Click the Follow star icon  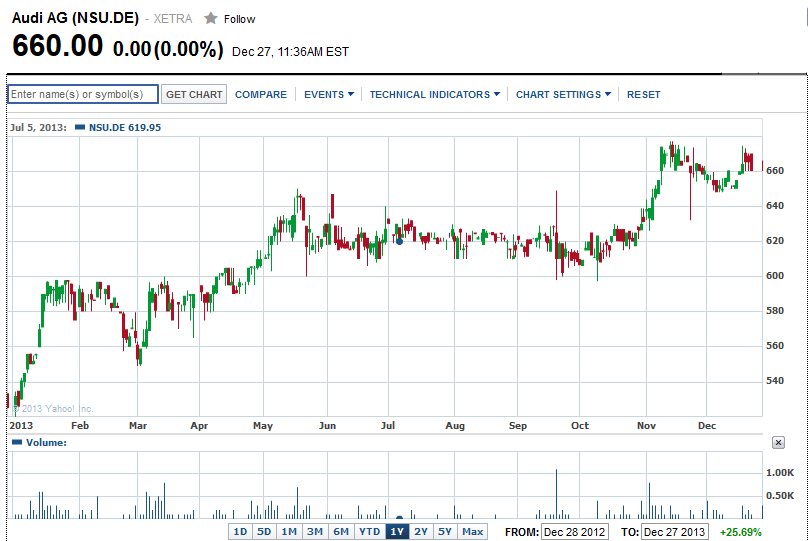point(210,19)
